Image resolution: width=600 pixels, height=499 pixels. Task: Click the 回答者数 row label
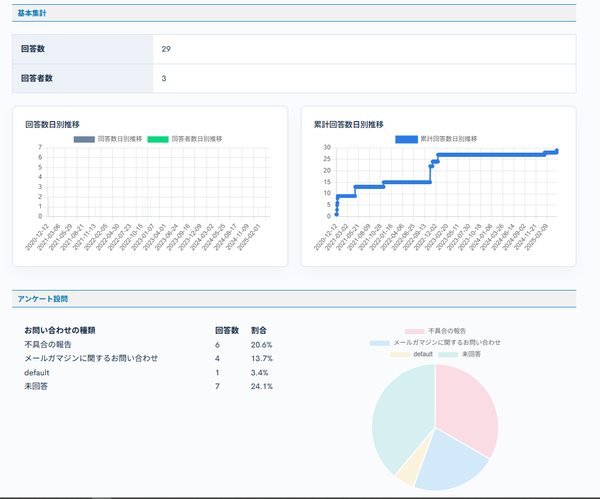[37, 78]
